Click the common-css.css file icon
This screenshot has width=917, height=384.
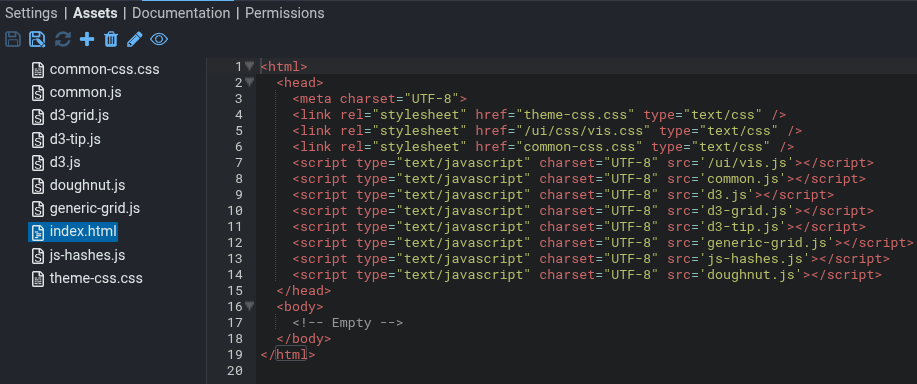pos(38,70)
